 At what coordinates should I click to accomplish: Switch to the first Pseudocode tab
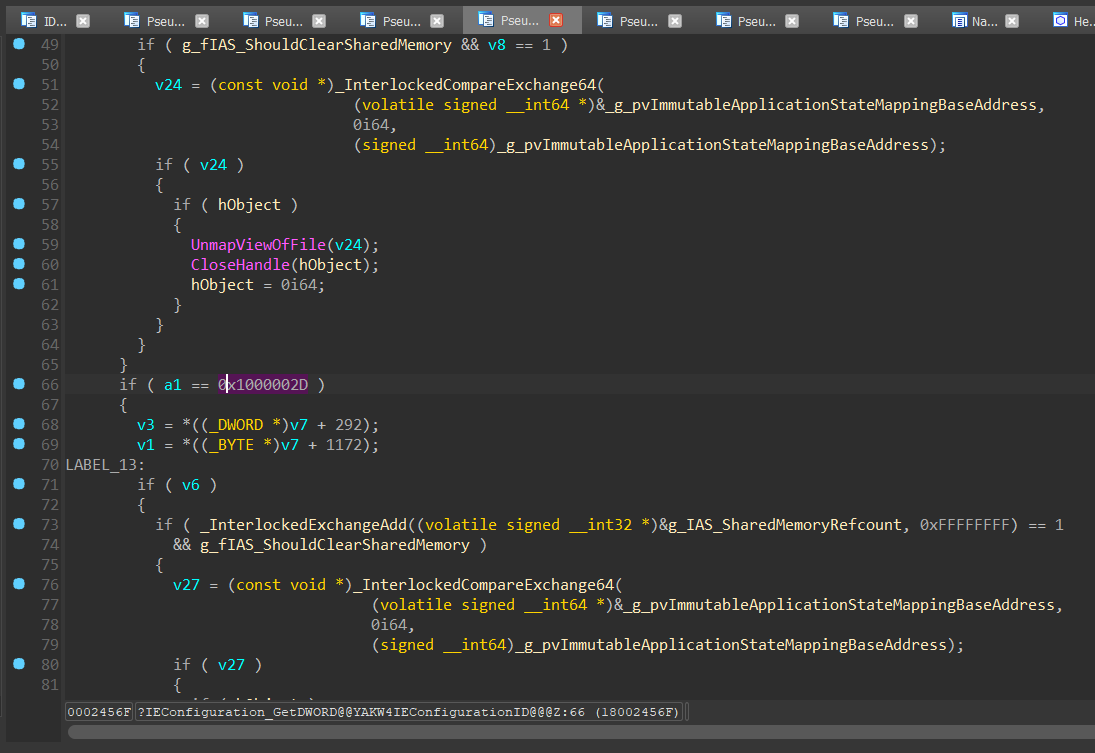coord(167,20)
